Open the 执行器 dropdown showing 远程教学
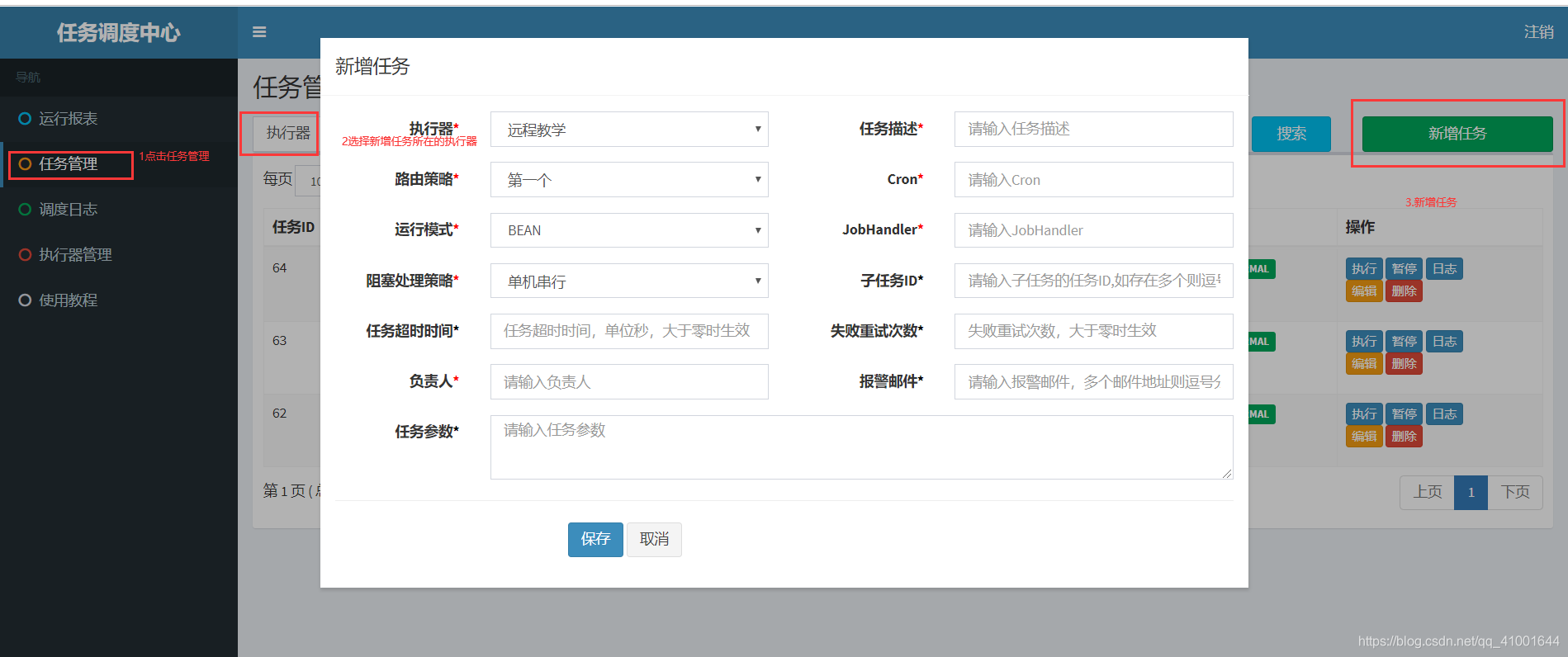The image size is (1568, 657). pos(629,130)
